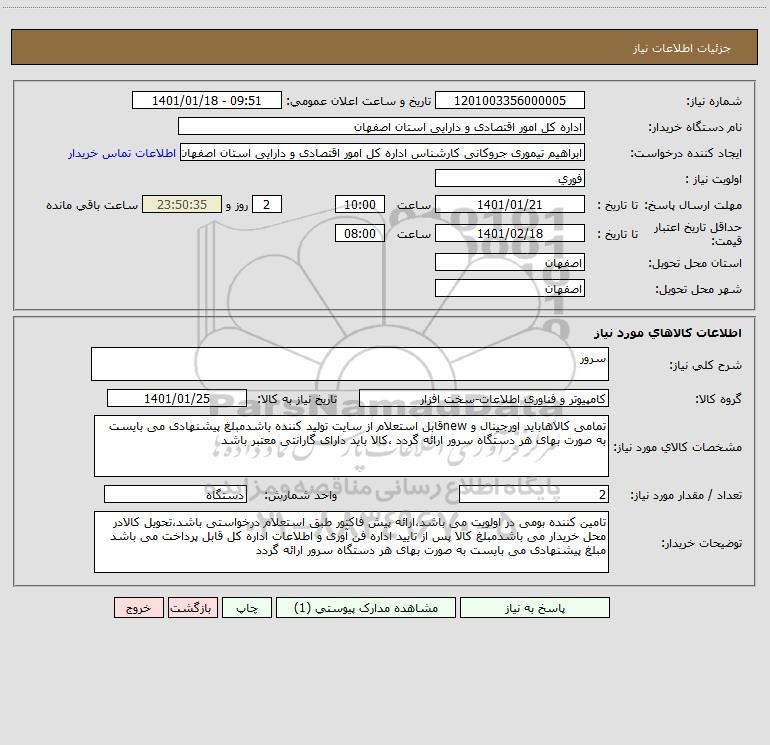Image resolution: width=770 pixels, height=745 pixels.
Task: Click the مشخصات کالای مورد نیاز label
Action: click(x=679, y=447)
